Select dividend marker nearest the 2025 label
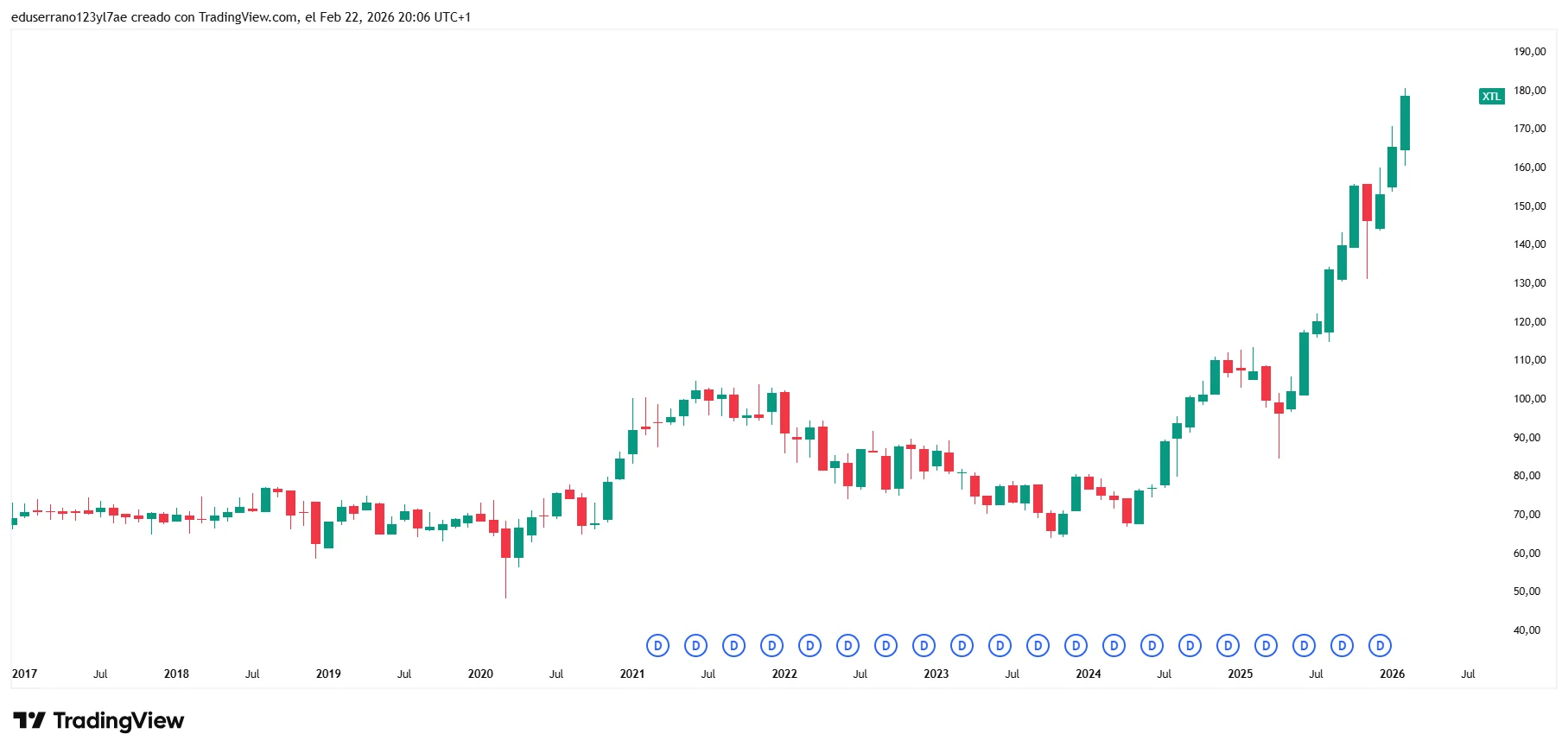Screen dimensions: 1568x753 pyautogui.click(x=1228, y=645)
